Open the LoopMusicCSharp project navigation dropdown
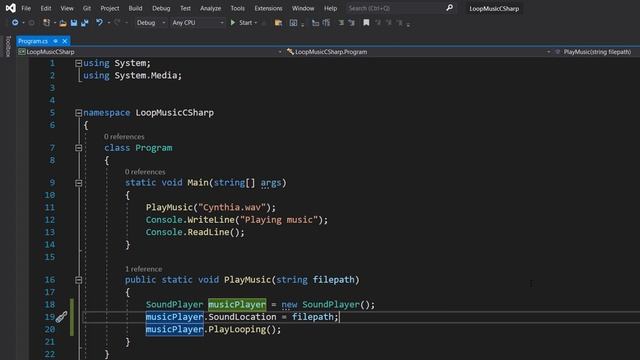The image size is (640, 360). click(x=150, y=52)
